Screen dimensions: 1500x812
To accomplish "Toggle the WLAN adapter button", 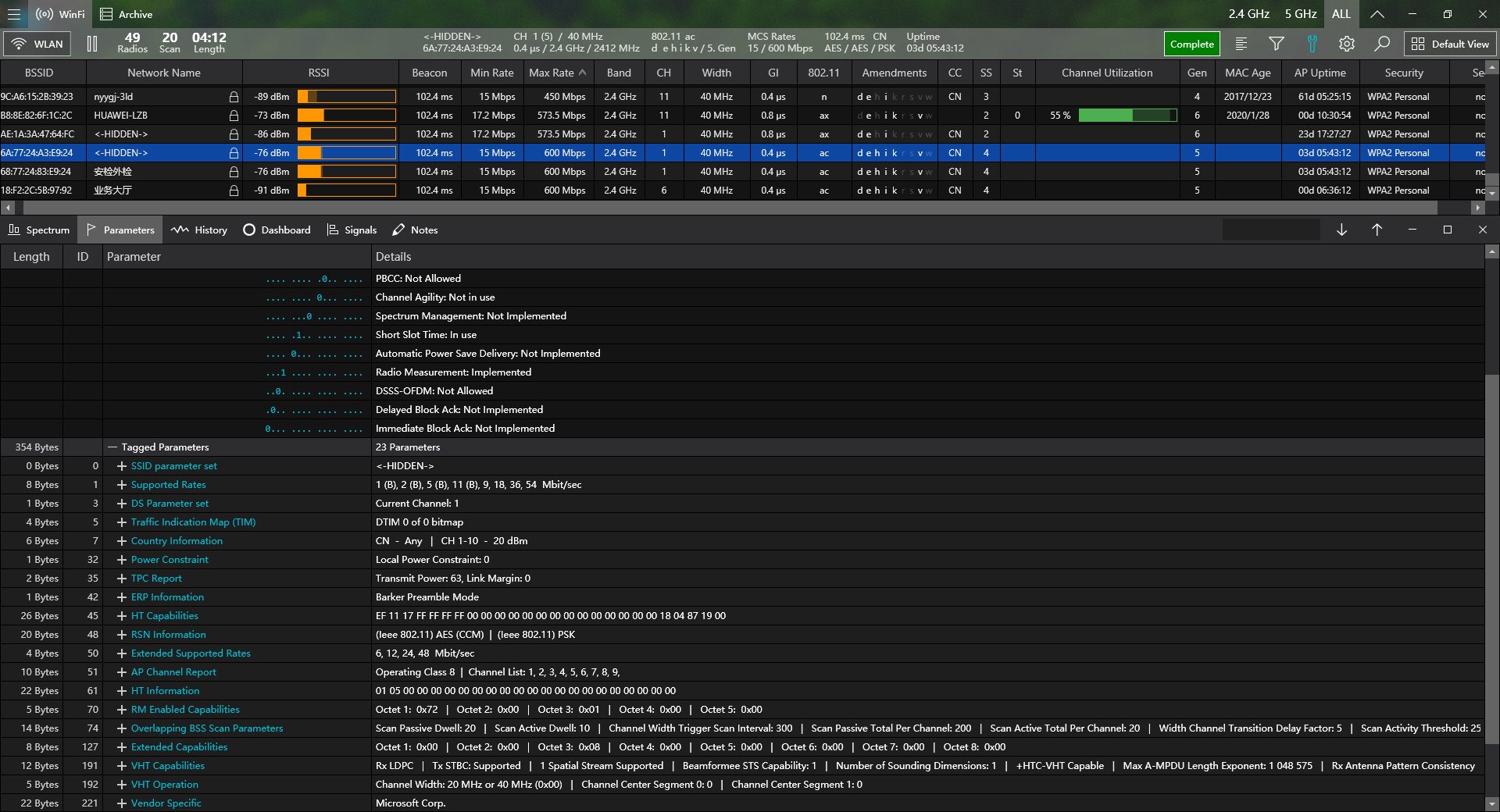I will pos(37,44).
